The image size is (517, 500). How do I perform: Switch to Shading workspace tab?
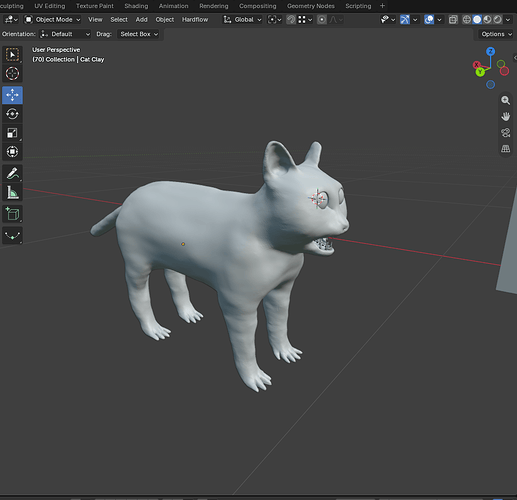[x=136, y=6]
